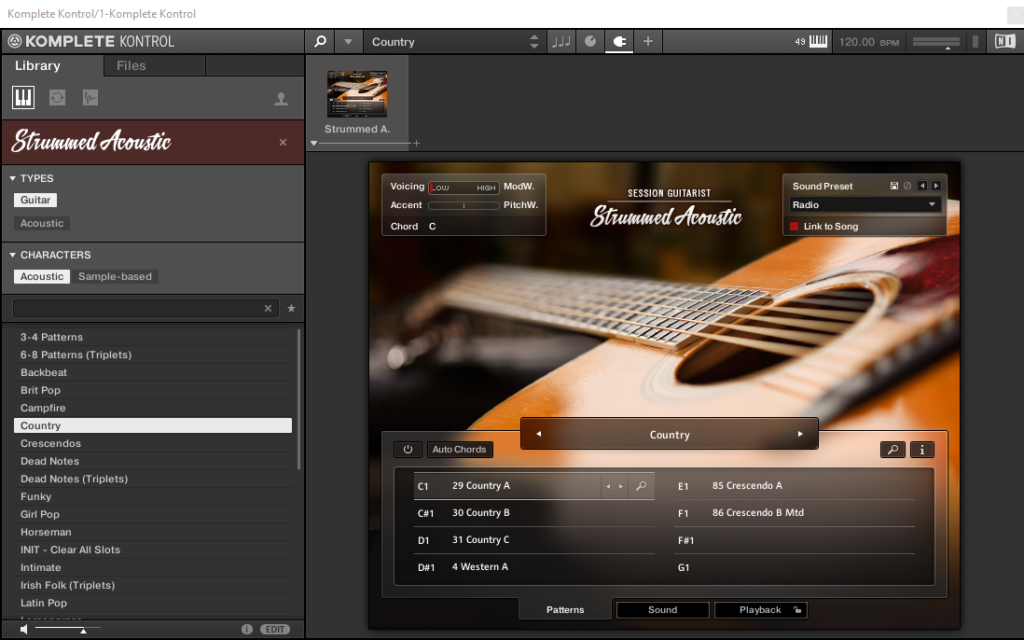This screenshot has width=1024, height=640.
Task: Toggle the Link to Song checkbox
Action: (x=794, y=227)
